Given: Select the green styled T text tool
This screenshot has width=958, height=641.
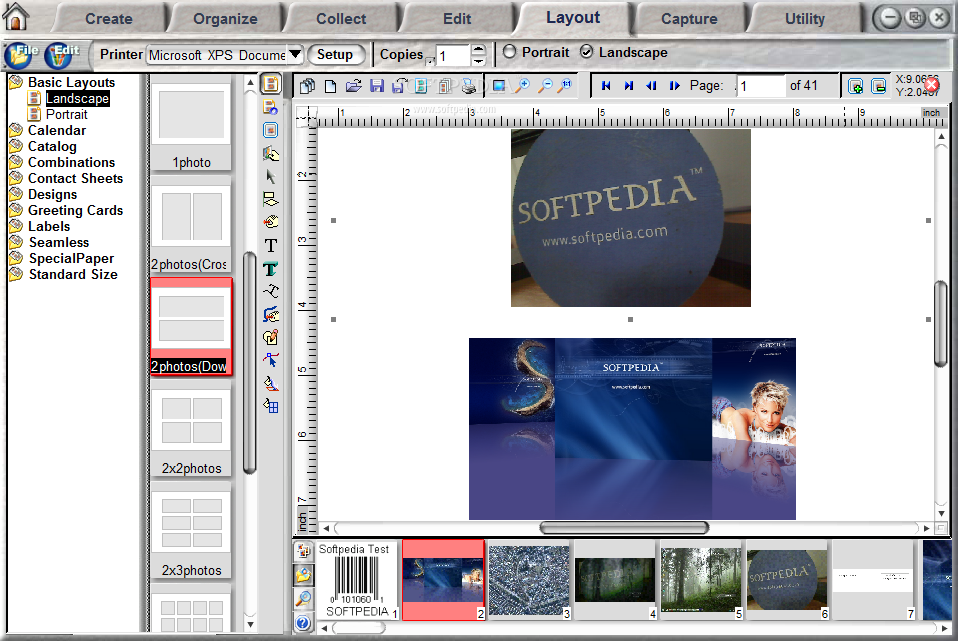Looking at the screenshot, I should (x=271, y=269).
